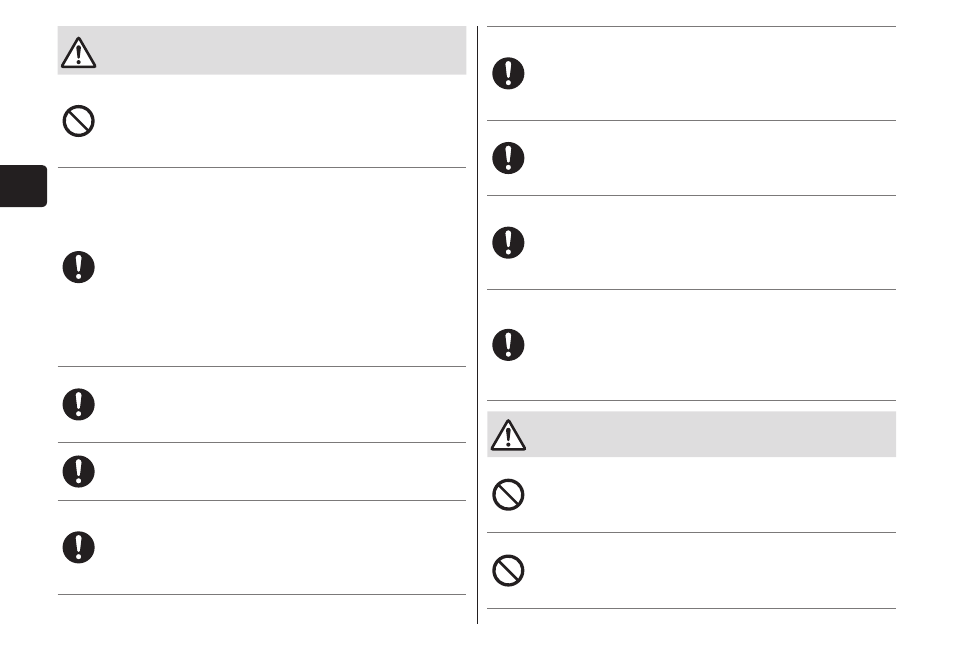
Task: Select the black section tab on left edge
Action: [23, 186]
